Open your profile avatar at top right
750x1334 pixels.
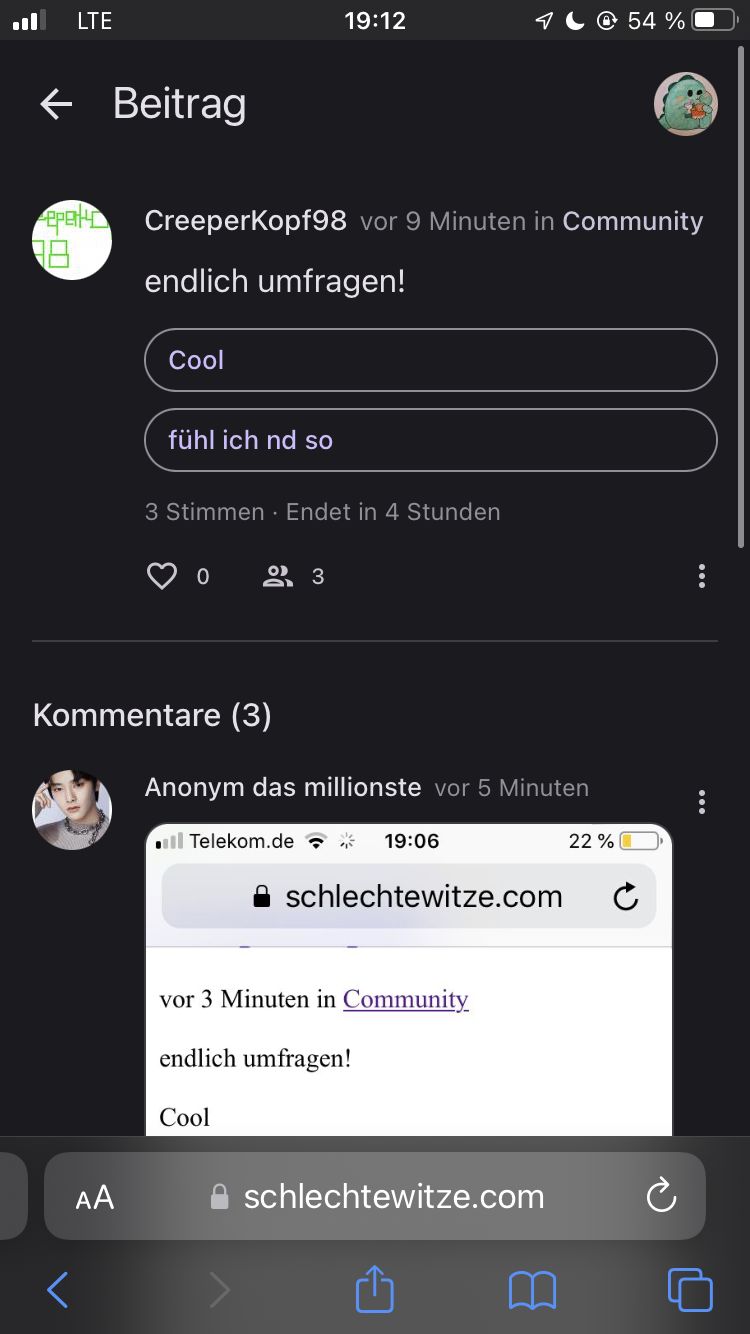click(x=685, y=104)
